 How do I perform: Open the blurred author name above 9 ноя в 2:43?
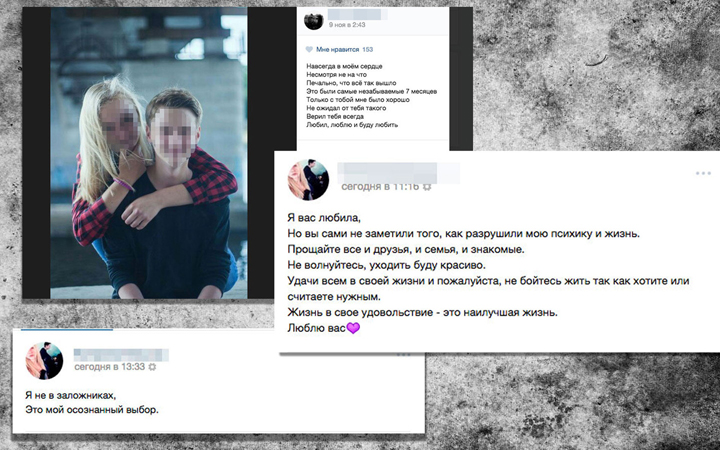(x=358, y=14)
